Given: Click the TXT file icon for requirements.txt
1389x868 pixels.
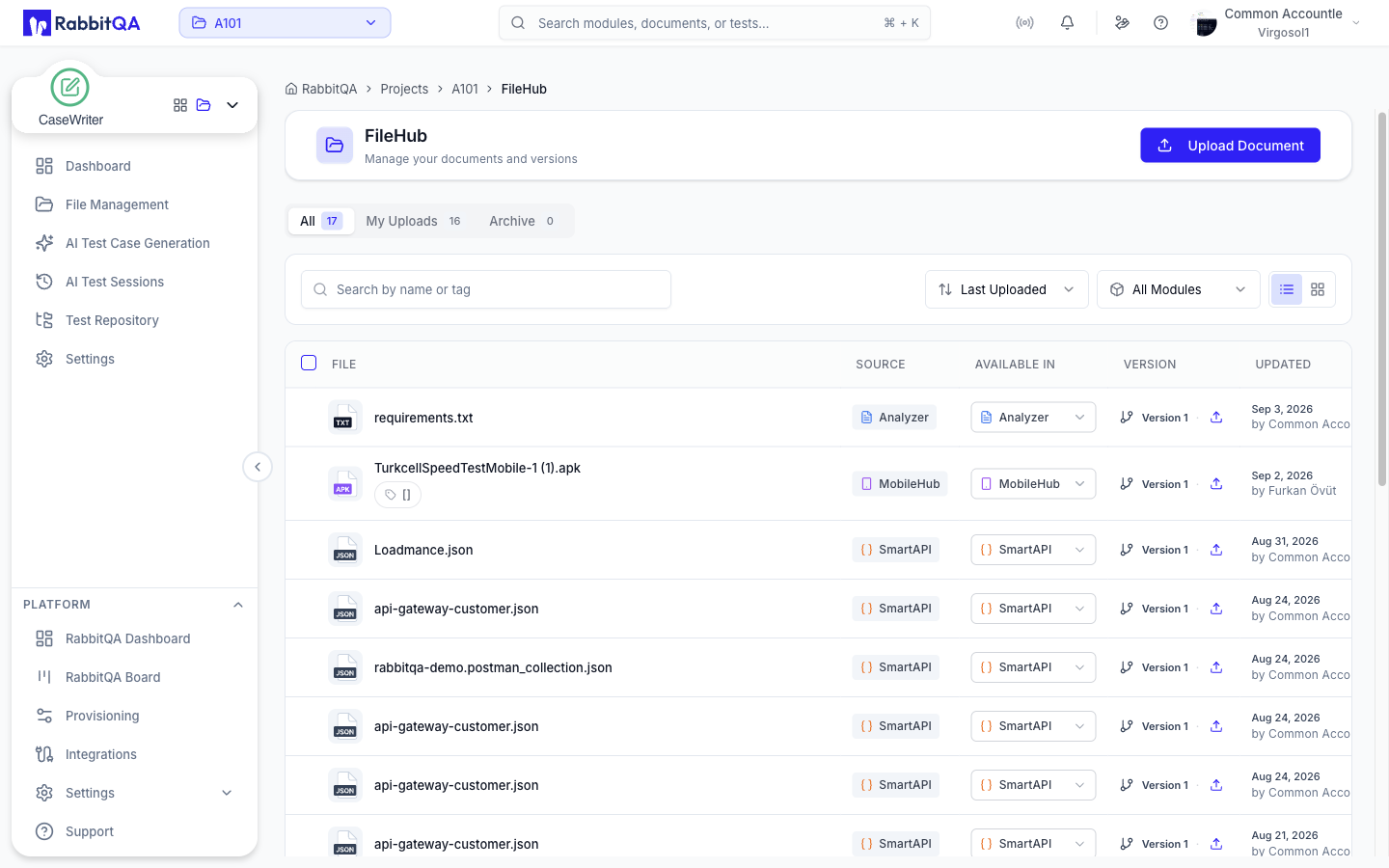Looking at the screenshot, I should coord(344,418).
